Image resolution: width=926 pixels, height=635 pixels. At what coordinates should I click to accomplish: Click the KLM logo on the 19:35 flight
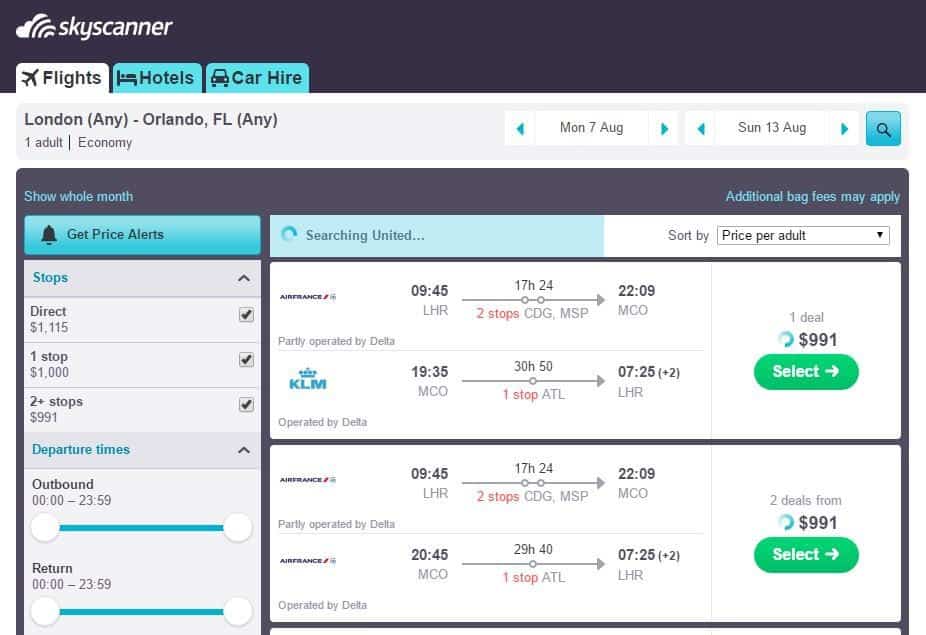click(x=308, y=379)
